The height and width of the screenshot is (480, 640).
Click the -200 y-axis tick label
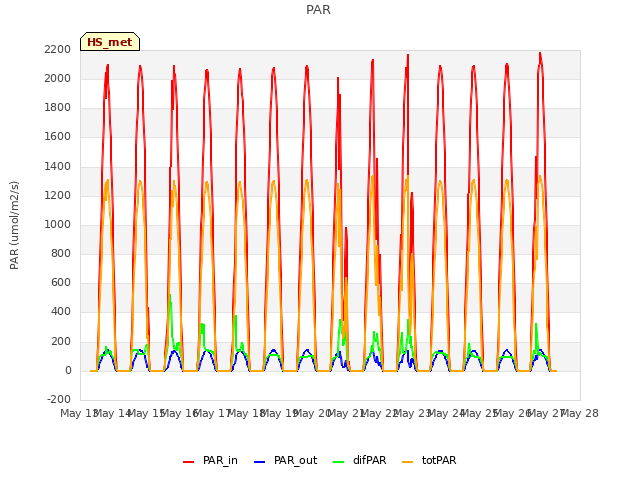pyautogui.click(x=59, y=400)
